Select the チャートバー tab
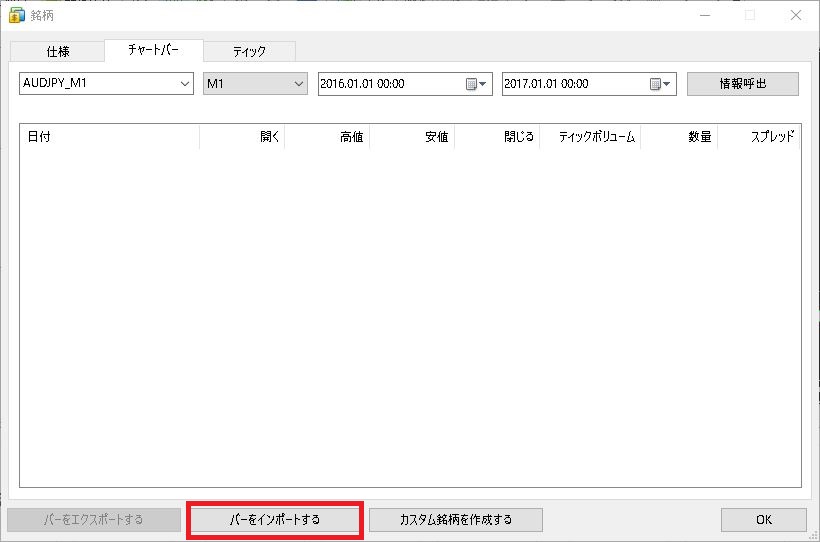 (x=154, y=50)
